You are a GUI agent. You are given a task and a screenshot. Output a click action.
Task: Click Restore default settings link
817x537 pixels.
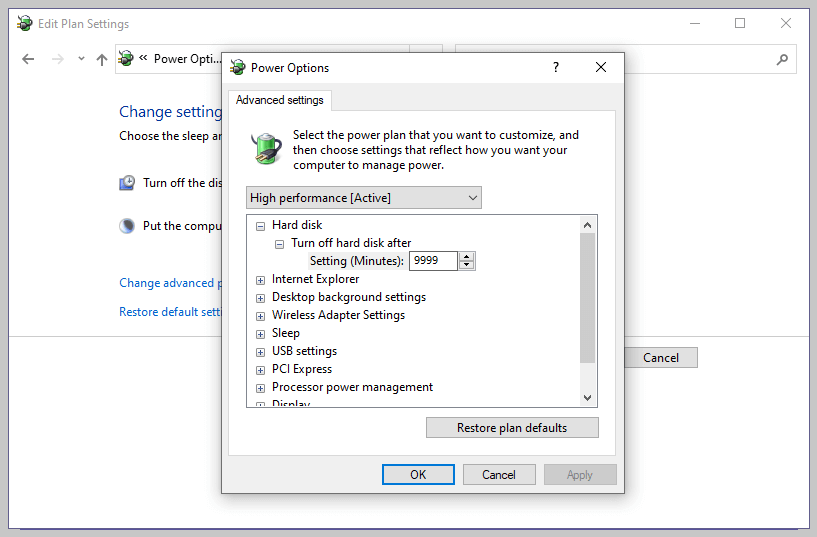coord(170,311)
